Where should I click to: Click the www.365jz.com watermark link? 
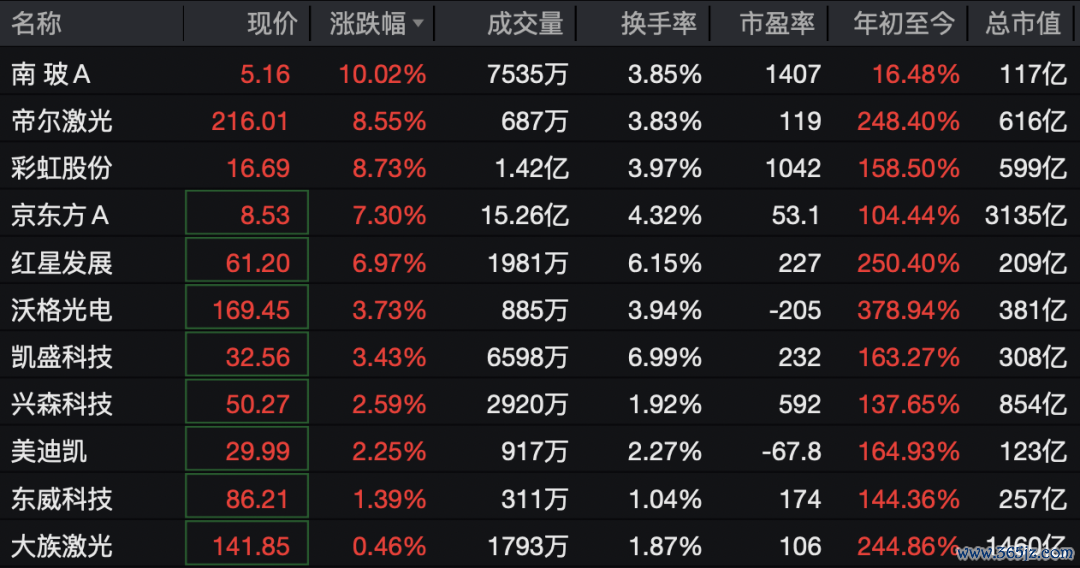click(x=1015, y=553)
